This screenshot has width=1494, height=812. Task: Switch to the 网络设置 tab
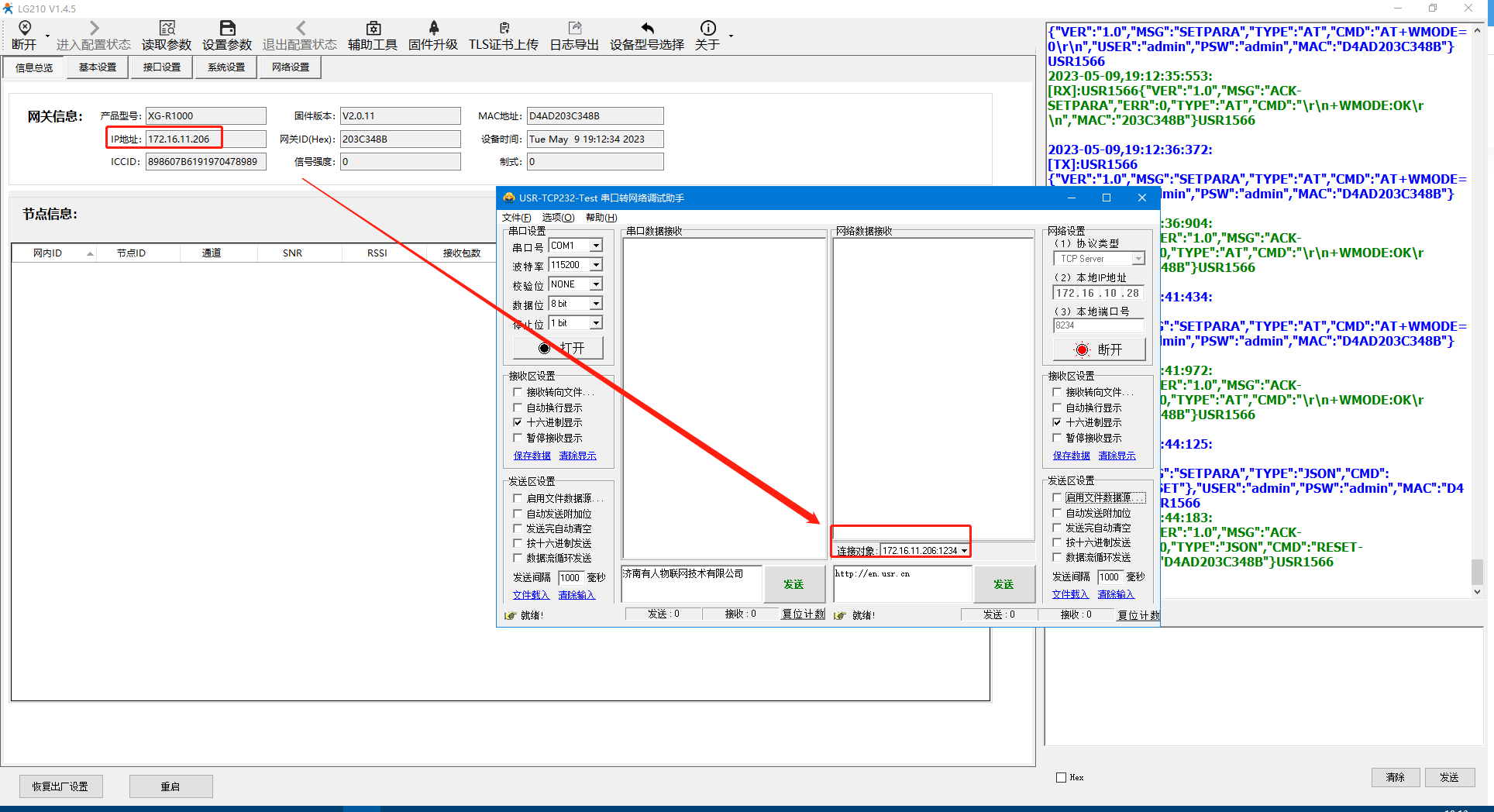291,67
